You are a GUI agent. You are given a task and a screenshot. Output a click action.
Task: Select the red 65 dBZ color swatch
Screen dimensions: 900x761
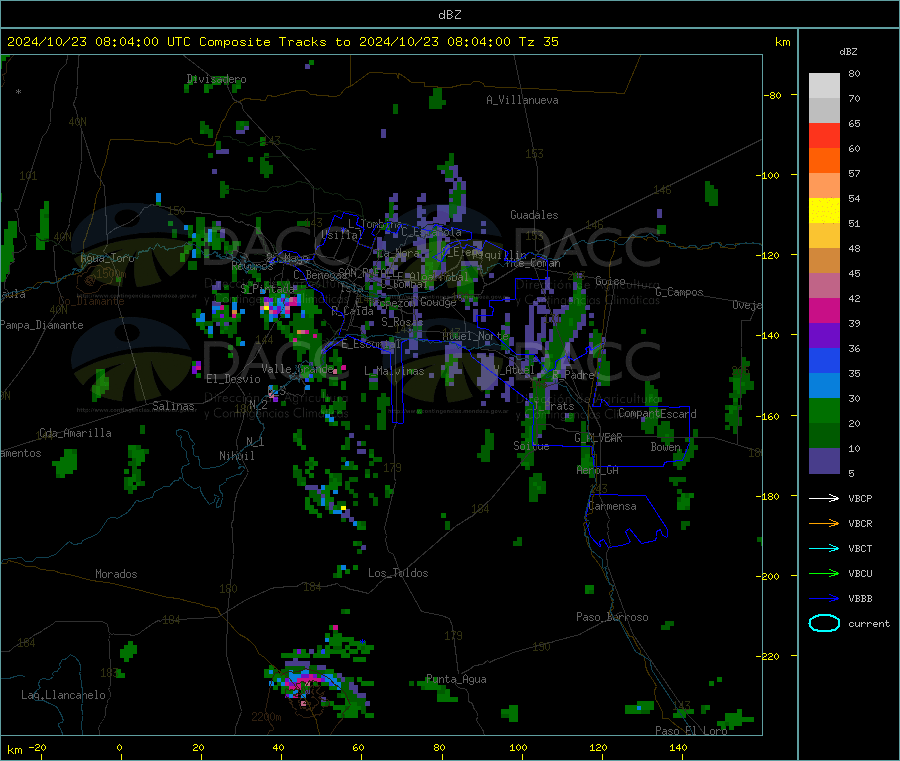pos(824,135)
